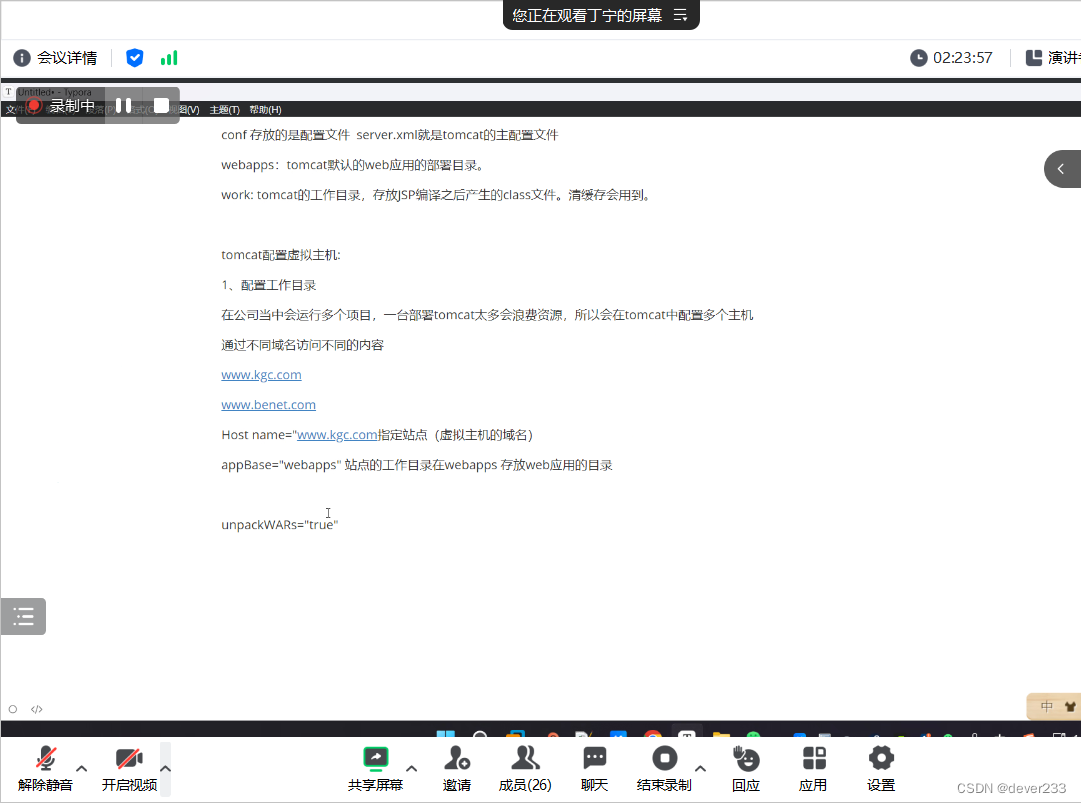Open the Chrome icon in shared taskbar
This screenshot has height=803, width=1081.
point(653,734)
